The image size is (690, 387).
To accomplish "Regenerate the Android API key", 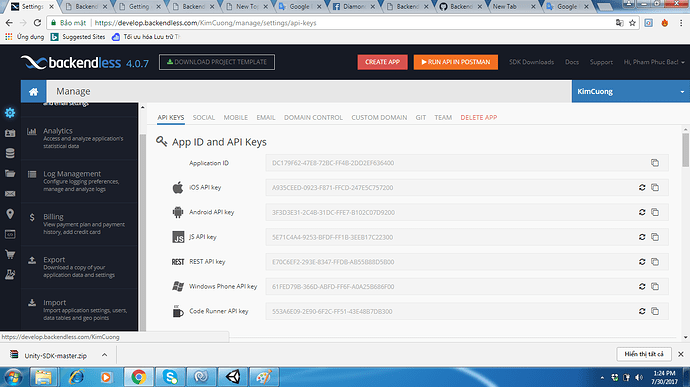I will (642, 212).
